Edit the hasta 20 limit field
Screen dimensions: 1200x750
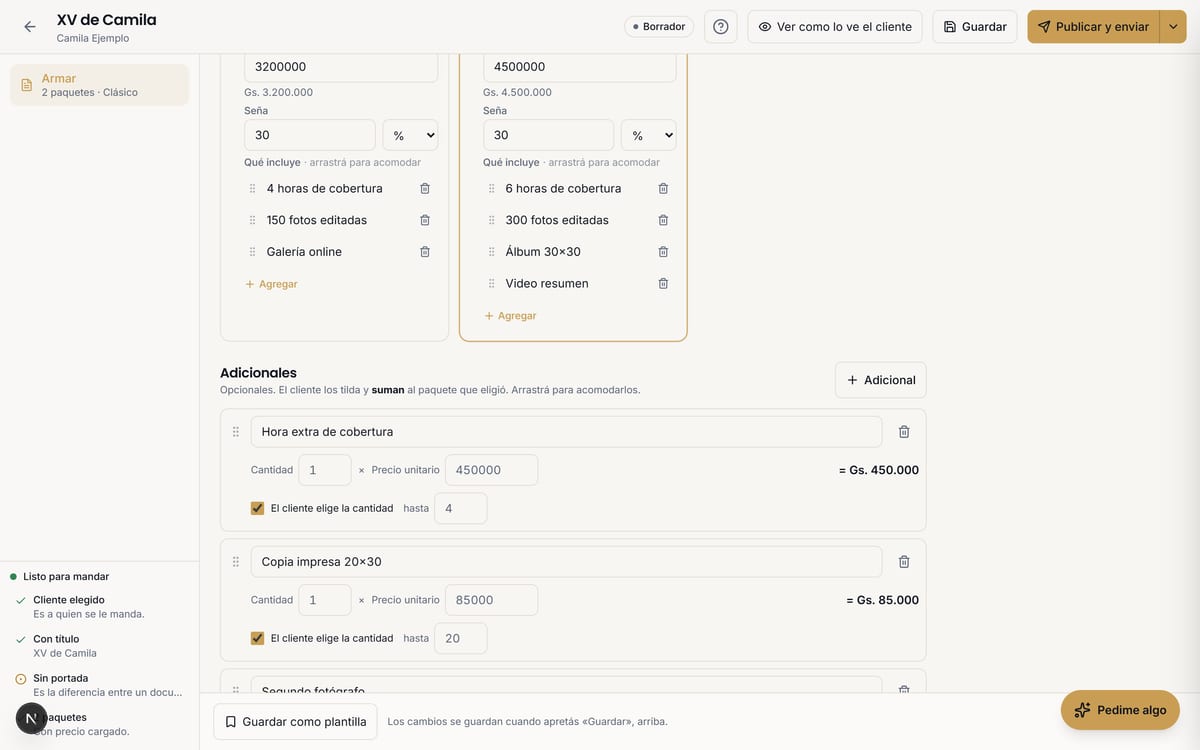461,638
